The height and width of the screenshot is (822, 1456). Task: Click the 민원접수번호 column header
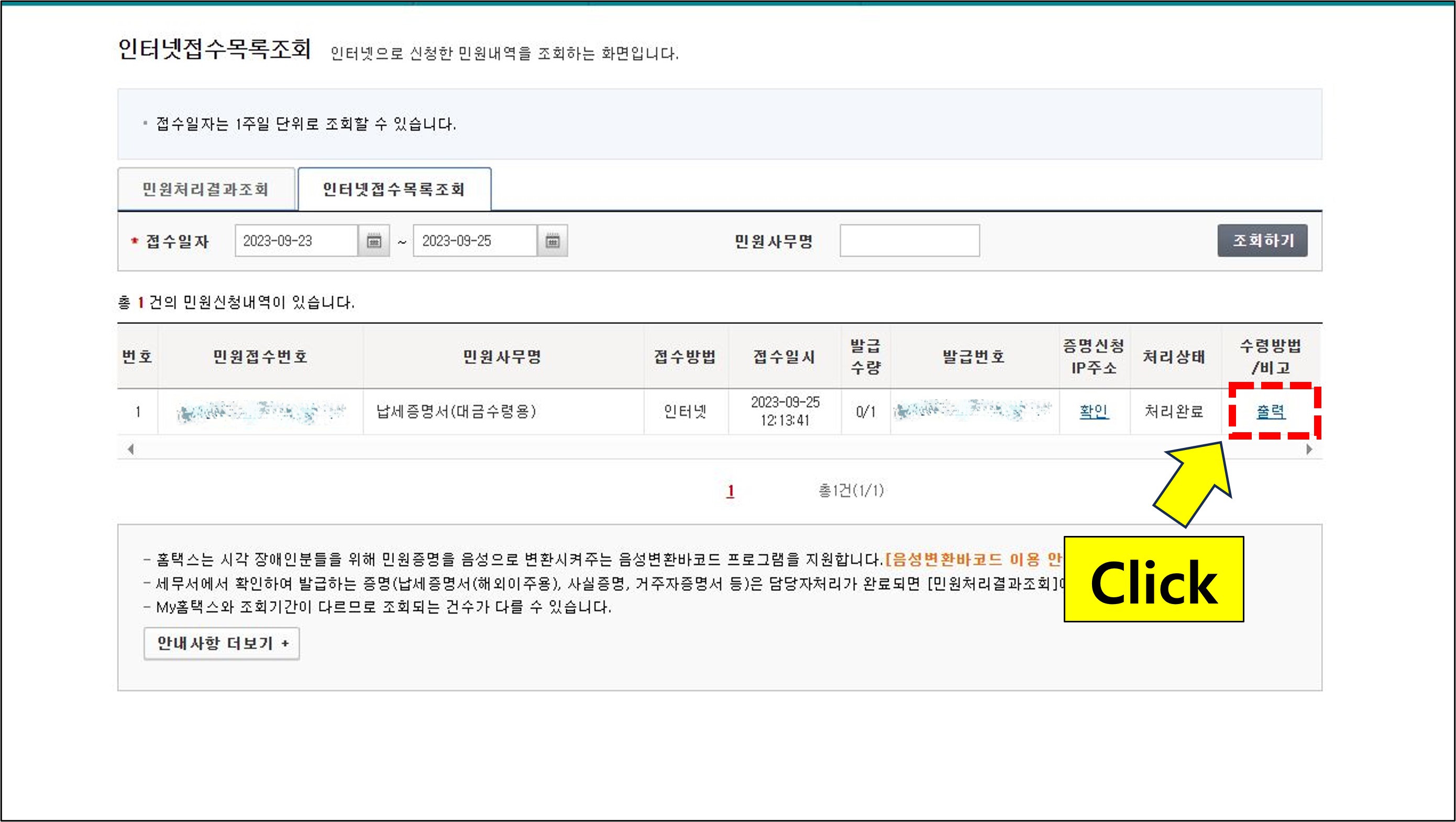[x=260, y=357]
